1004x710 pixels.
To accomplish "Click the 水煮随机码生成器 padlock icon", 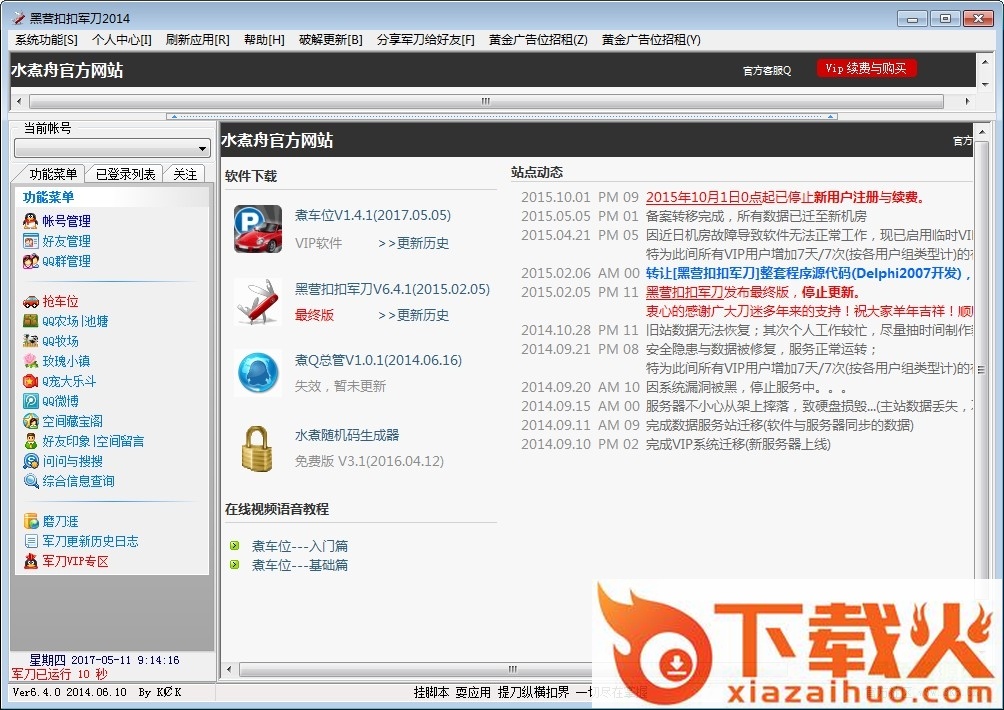I will point(257,449).
